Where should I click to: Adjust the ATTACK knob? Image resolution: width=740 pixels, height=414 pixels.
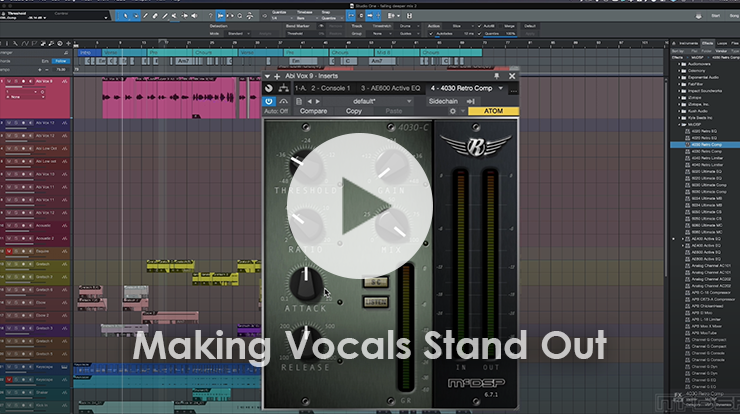(x=306, y=283)
